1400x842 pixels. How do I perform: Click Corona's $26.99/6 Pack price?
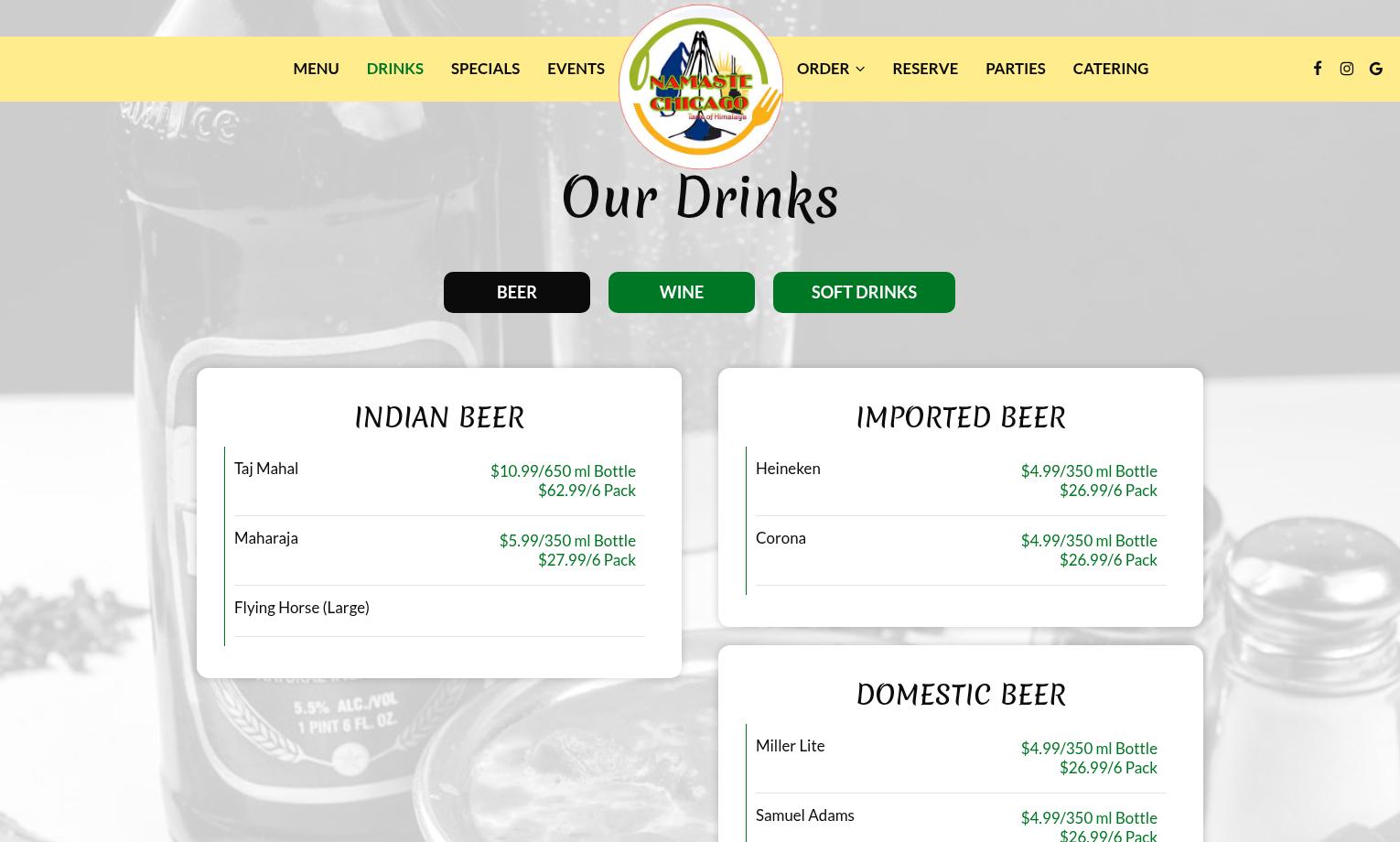pos(1108,560)
